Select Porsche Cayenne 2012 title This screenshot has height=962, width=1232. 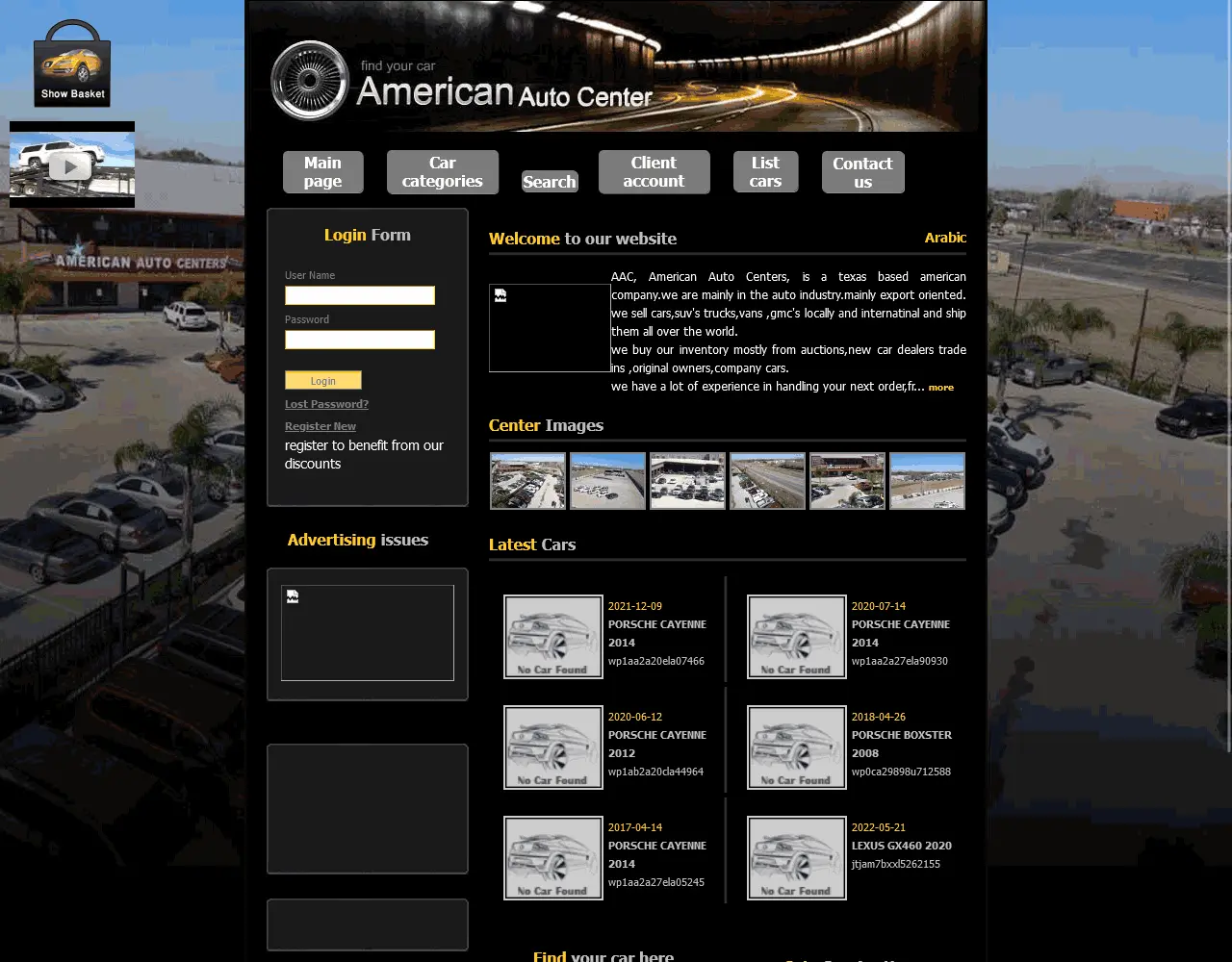coord(657,744)
